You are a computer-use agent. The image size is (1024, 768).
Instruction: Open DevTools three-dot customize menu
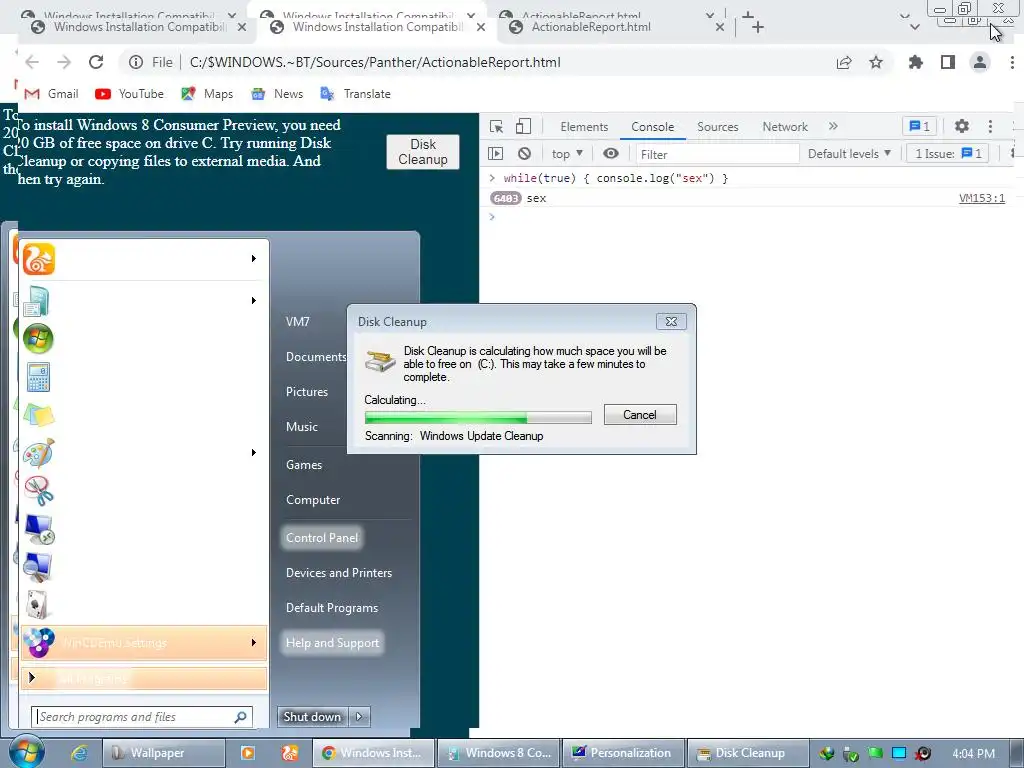990,126
